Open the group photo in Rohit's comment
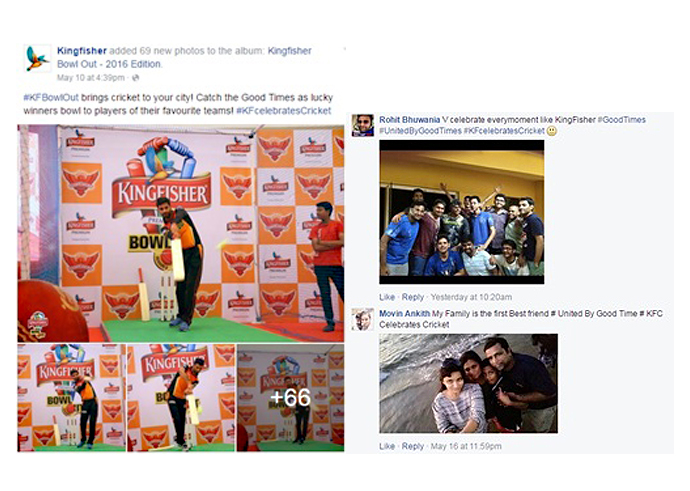 coord(462,212)
